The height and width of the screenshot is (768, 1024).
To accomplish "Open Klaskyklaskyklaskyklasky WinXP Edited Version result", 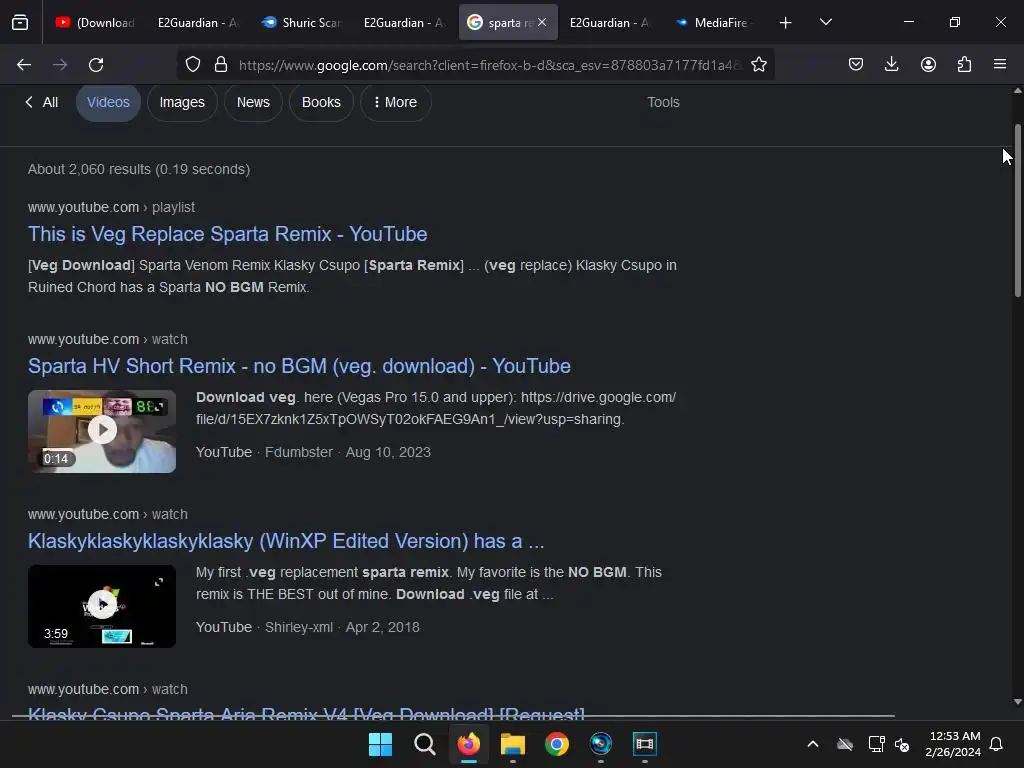I will tap(285, 541).
